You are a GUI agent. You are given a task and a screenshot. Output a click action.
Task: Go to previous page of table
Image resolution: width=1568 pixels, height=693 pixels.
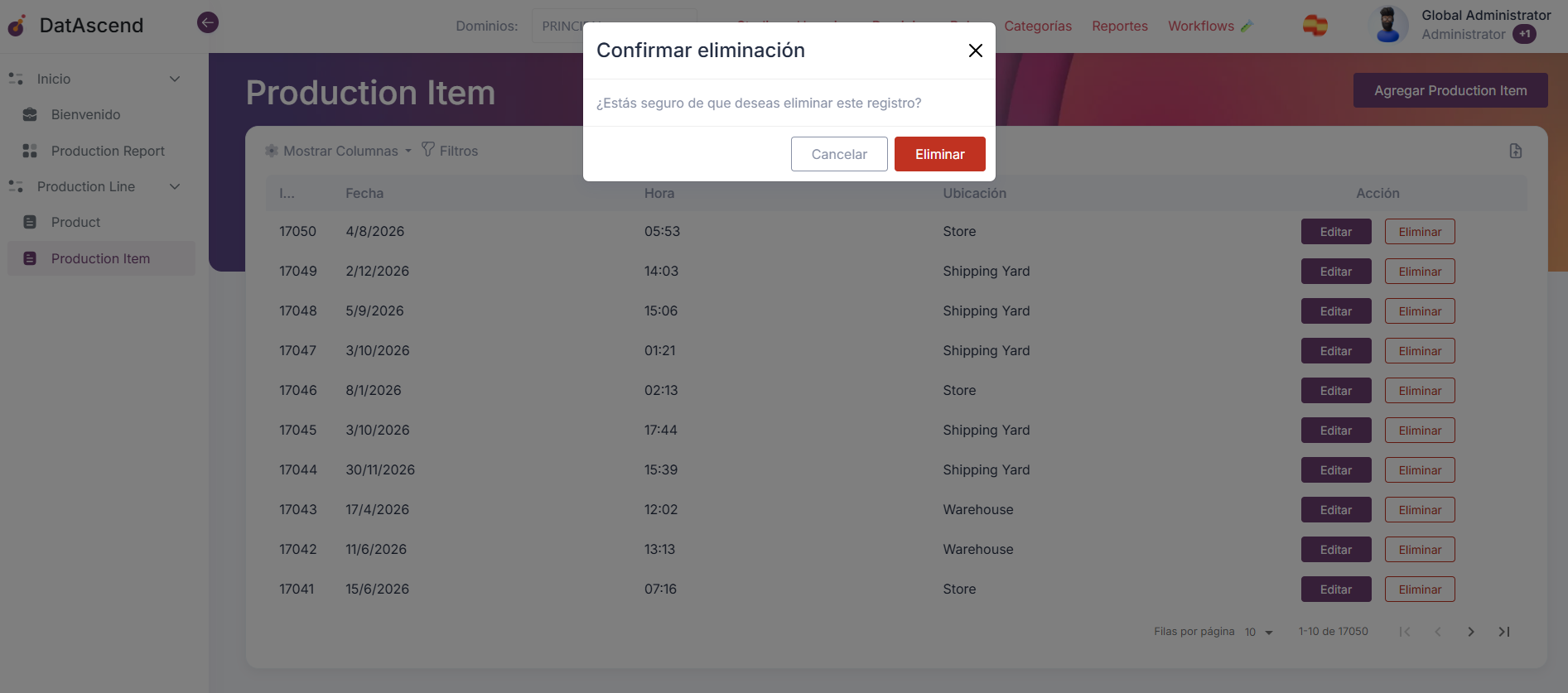pos(1438,632)
